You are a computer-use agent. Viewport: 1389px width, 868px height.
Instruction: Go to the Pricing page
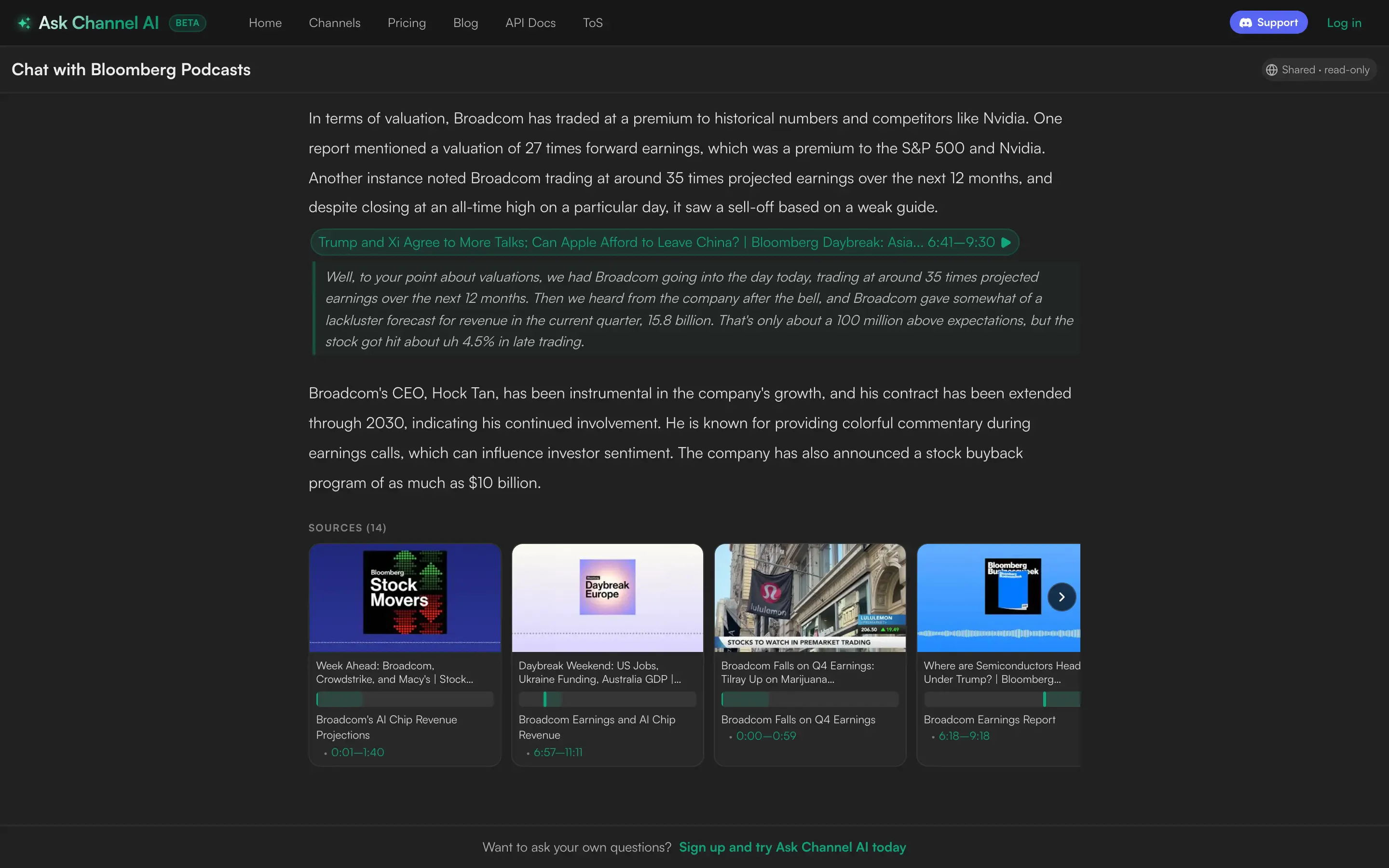pos(407,23)
